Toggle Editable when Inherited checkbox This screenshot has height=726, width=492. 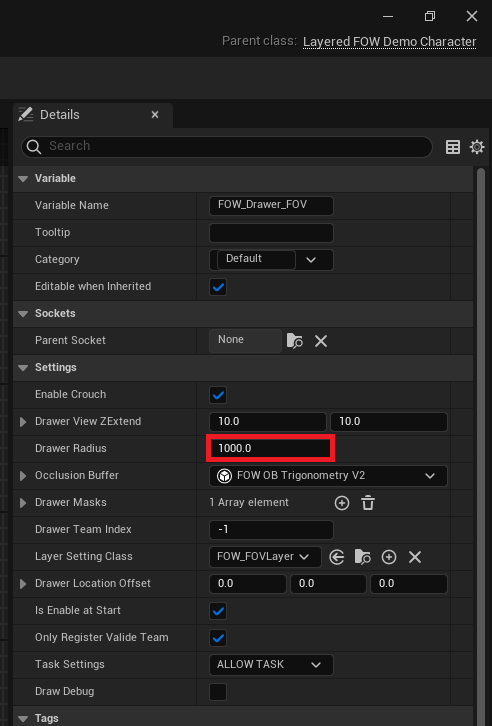pyautogui.click(x=218, y=287)
